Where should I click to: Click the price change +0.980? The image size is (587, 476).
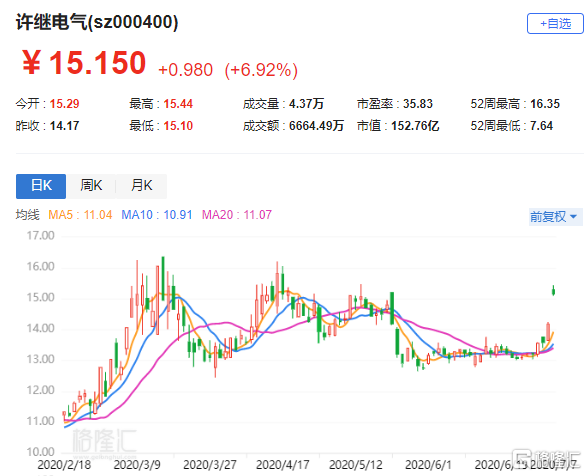click(186, 70)
